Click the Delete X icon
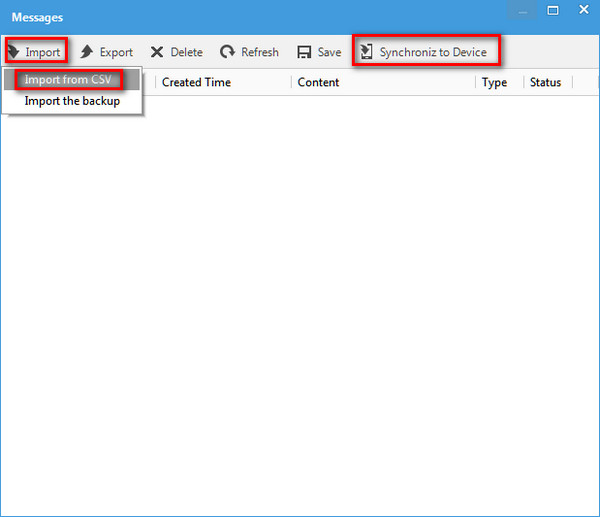The image size is (600, 517). pos(157,52)
